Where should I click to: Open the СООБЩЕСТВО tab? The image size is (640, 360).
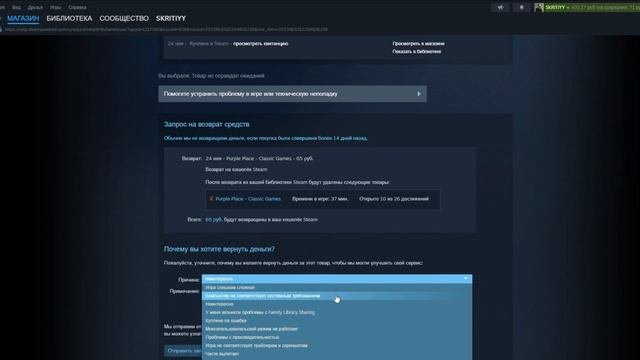click(124, 18)
